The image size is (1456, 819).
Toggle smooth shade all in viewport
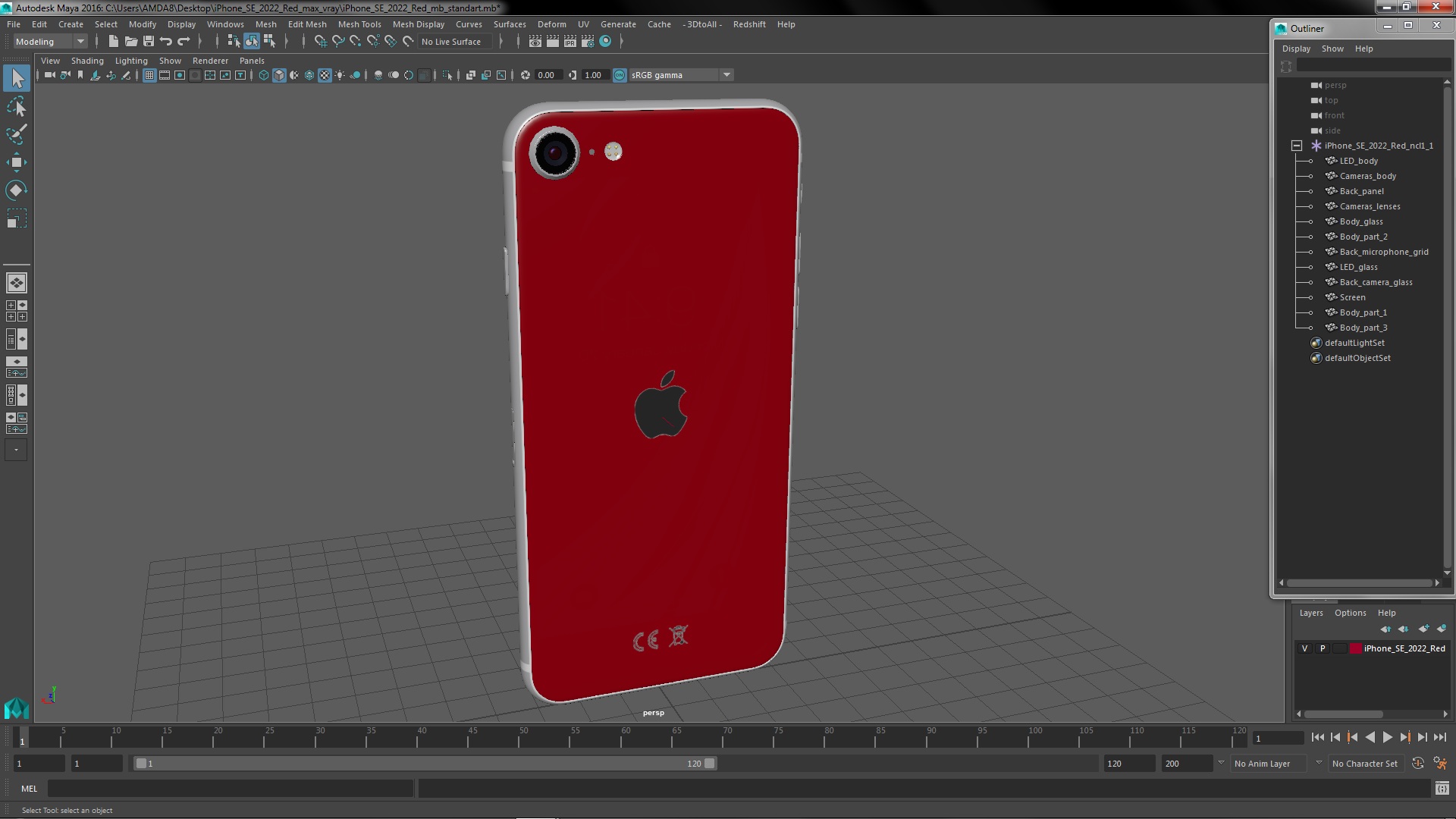(x=279, y=75)
